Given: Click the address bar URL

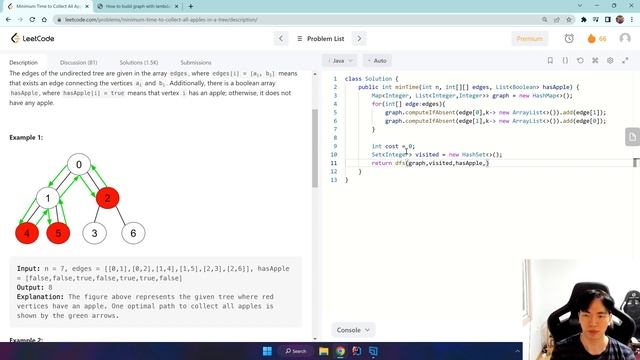Looking at the screenshot, I should (x=161, y=20).
